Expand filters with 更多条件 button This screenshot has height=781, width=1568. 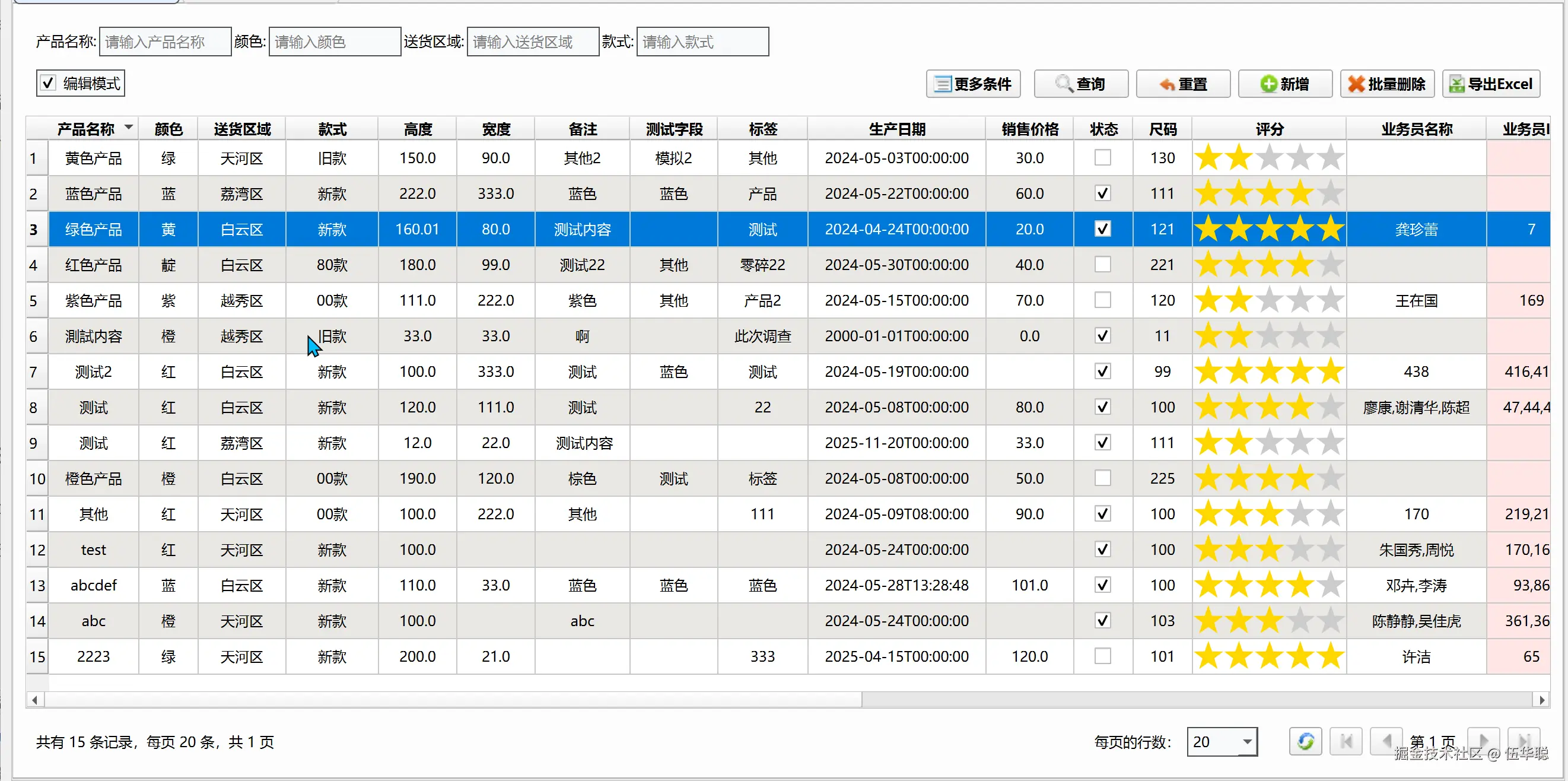(x=973, y=84)
